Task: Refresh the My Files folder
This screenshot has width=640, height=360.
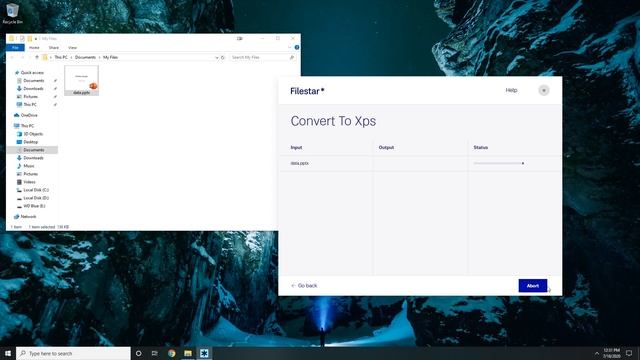Action: click(223, 58)
